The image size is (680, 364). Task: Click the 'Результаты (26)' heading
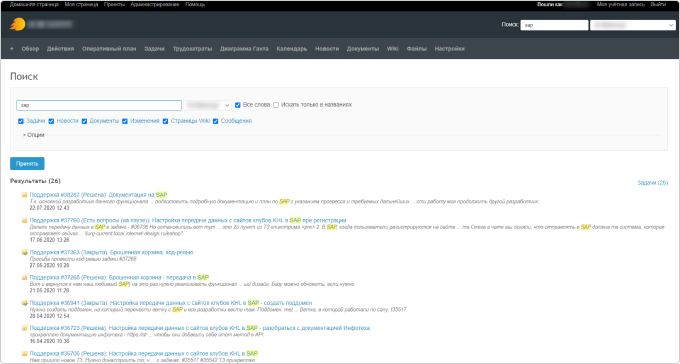click(36, 181)
